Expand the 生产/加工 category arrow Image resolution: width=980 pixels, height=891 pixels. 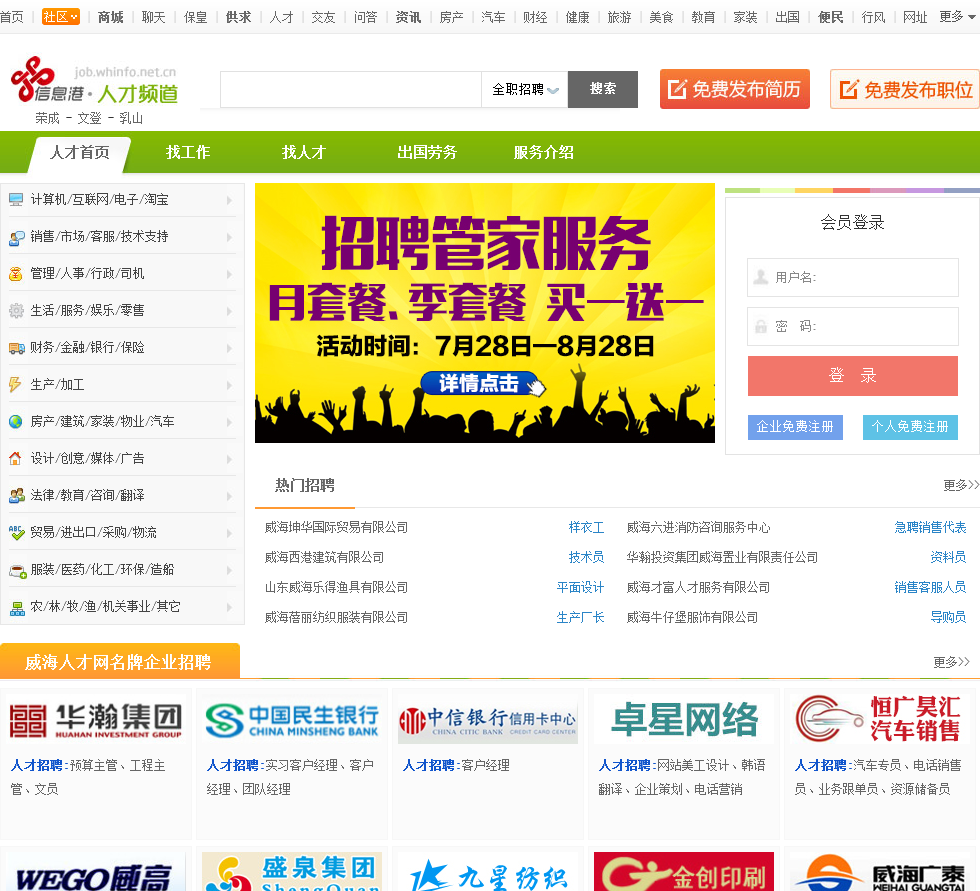click(229, 386)
